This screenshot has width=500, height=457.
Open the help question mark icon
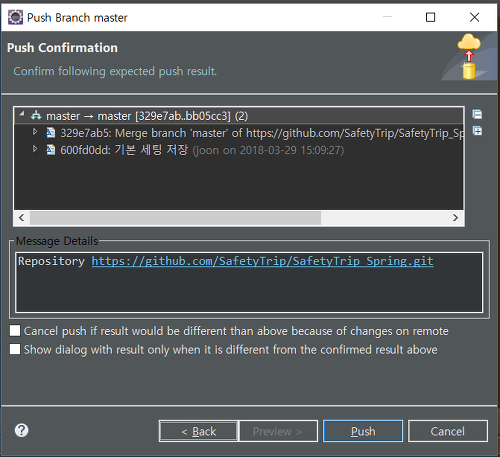tap(22, 430)
